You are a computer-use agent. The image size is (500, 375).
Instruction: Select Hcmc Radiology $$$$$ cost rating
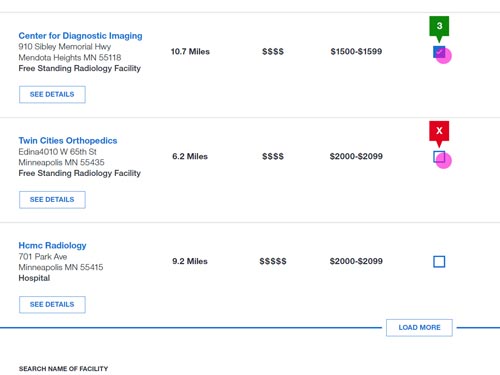[273, 261]
